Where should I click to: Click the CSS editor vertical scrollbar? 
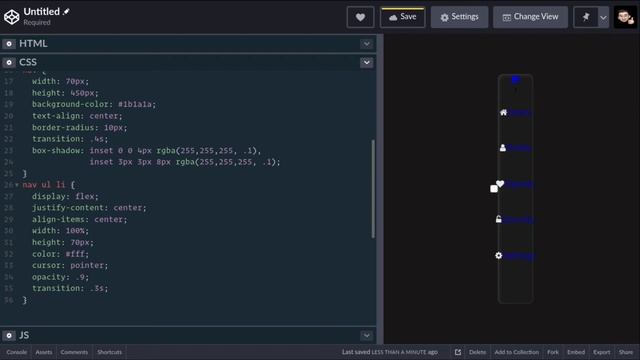point(373,189)
